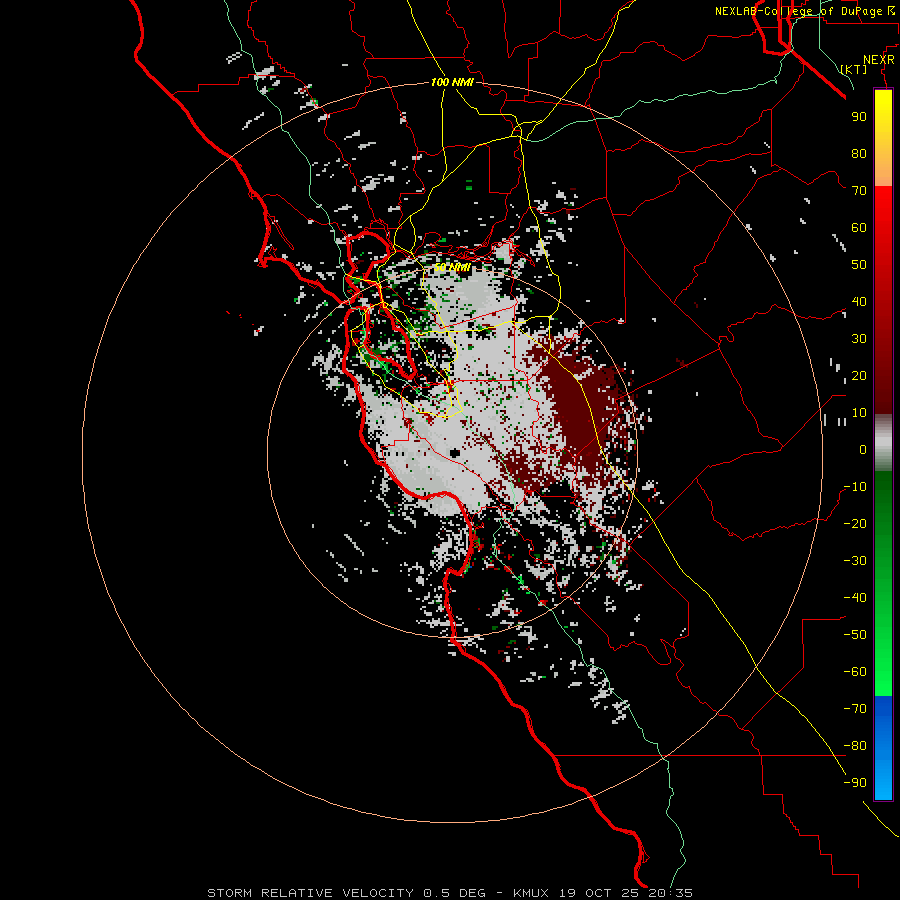Image resolution: width=900 pixels, height=900 pixels.
Task: Click the 40 knot scale label
Action: coord(859,301)
